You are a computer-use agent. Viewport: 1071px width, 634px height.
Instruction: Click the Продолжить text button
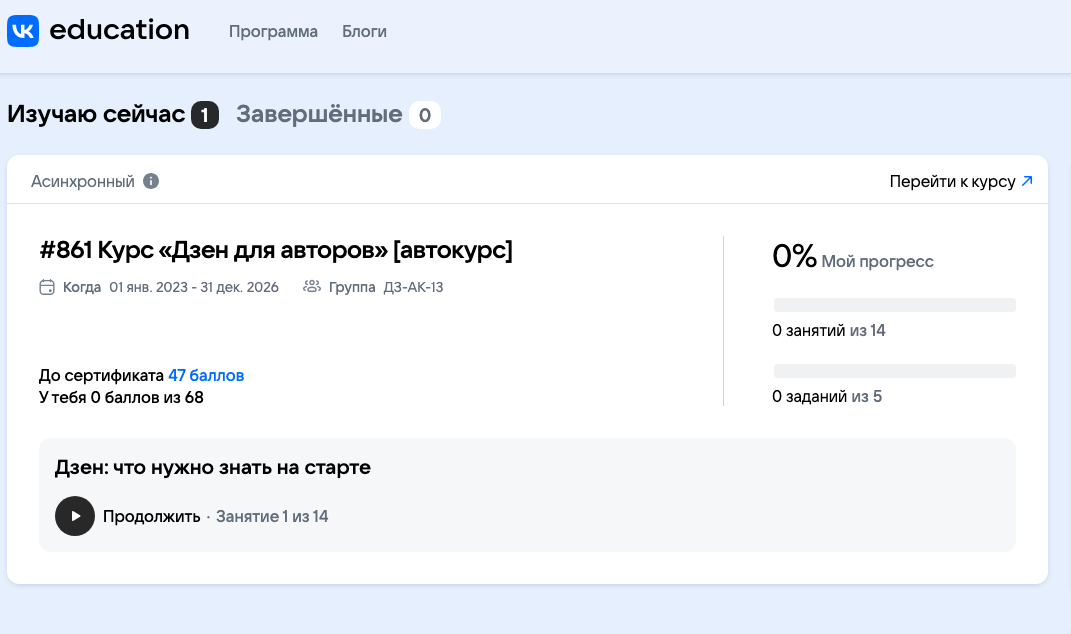152,516
